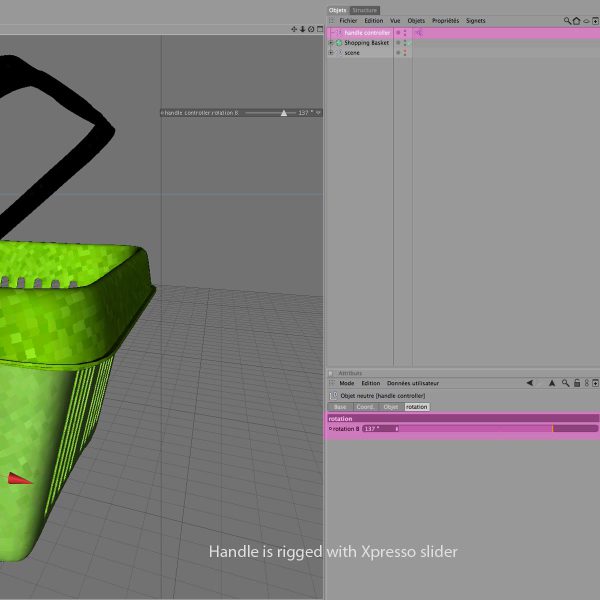This screenshot has height=600, width=600.
Task: Click the viewport pan camera icon
Action: pyautogui.click(x=294, y=29)
